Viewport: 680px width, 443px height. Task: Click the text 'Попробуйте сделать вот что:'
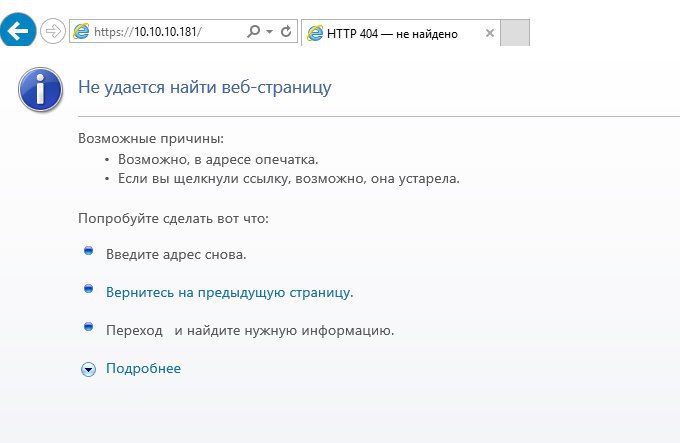(x=173, y=218)
